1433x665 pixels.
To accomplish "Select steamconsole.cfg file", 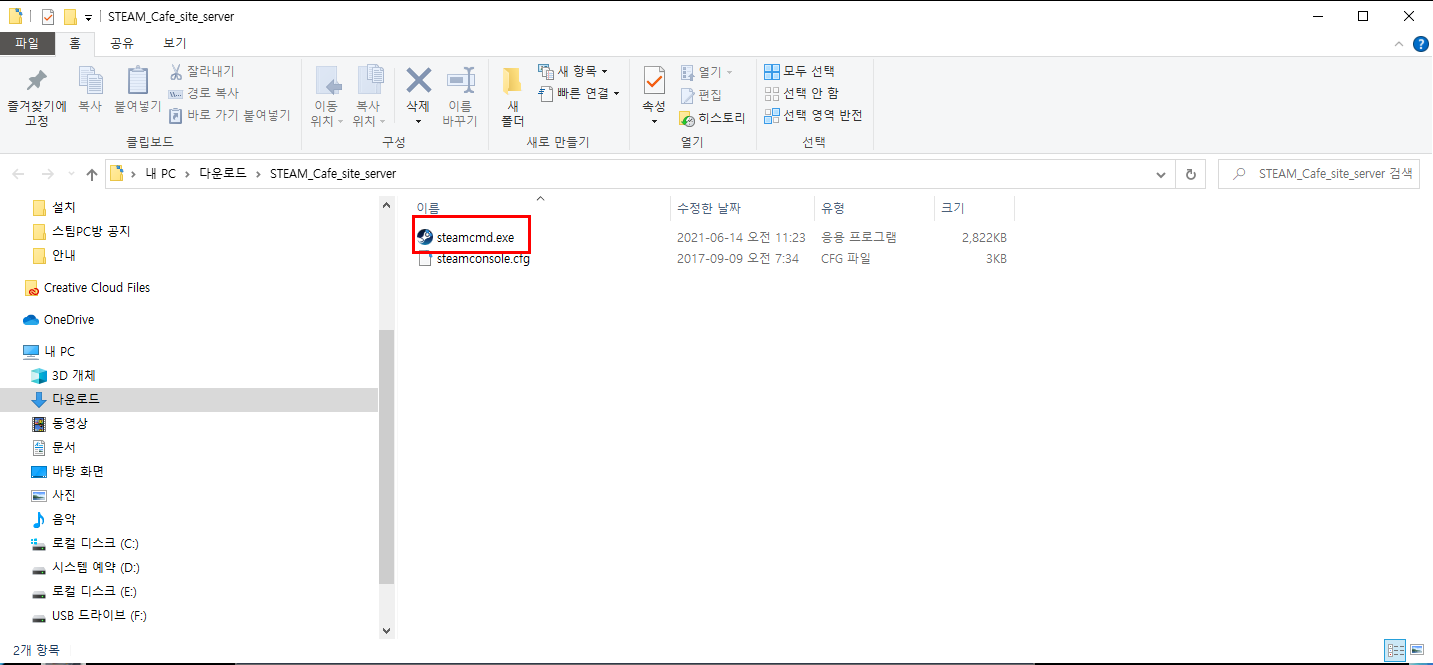I will tap(473, 259).
